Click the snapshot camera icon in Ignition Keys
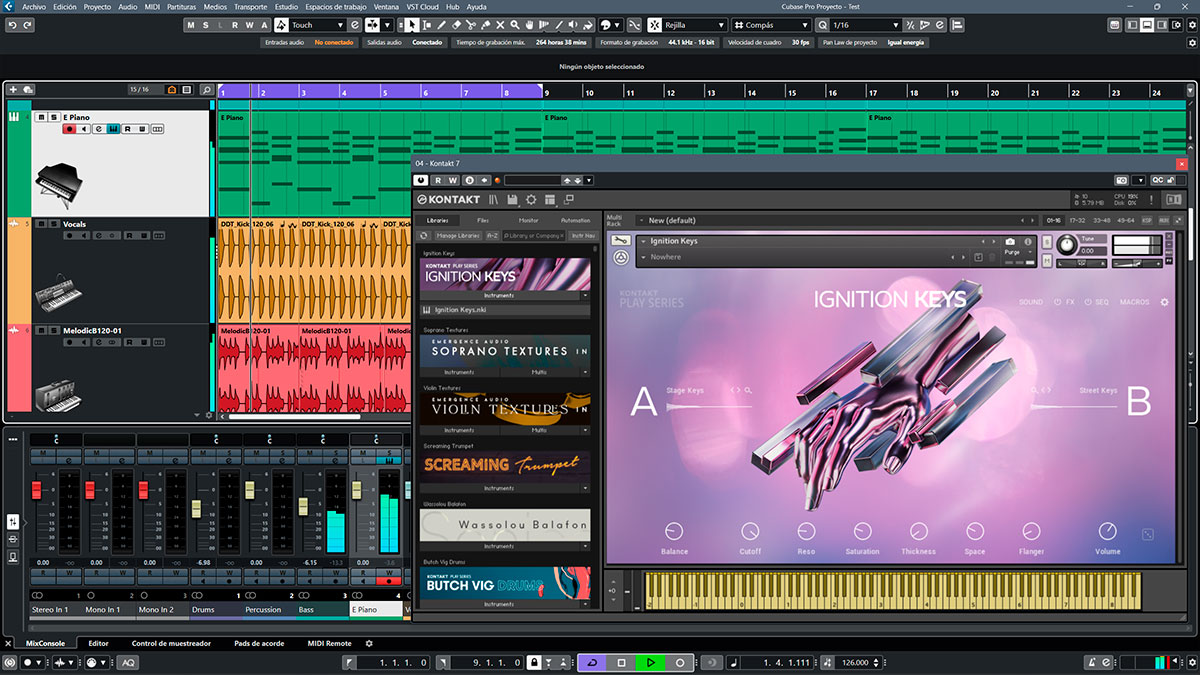The image size is (1200, 675). [1010, 241]
